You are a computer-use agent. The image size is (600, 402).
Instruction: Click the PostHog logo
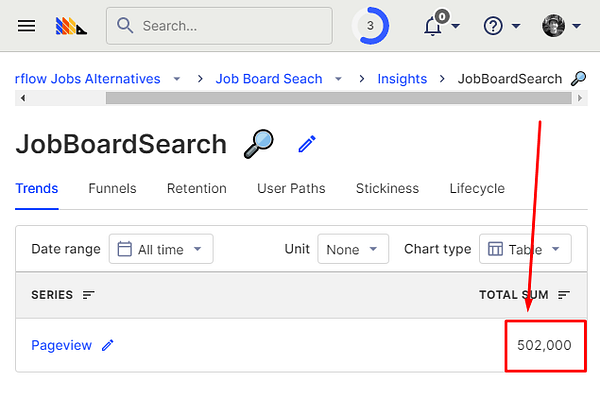pos(71,26)
